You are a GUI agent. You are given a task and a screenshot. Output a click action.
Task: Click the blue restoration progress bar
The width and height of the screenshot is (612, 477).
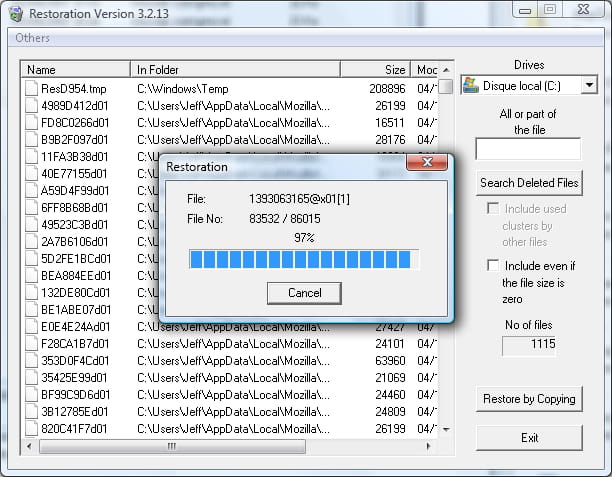click(x=304, y=260)
